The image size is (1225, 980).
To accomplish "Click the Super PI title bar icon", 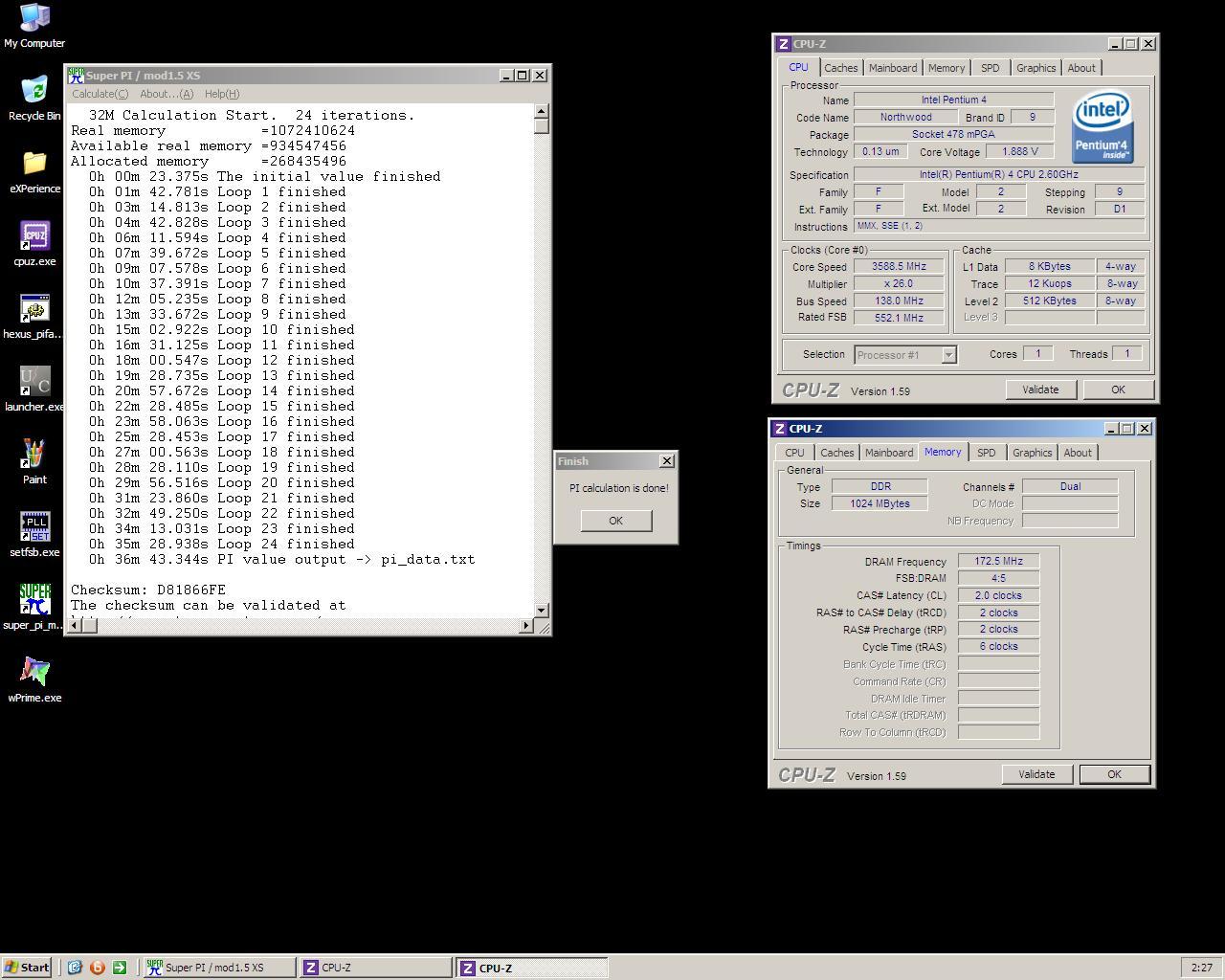I will [x=76, y=75].
